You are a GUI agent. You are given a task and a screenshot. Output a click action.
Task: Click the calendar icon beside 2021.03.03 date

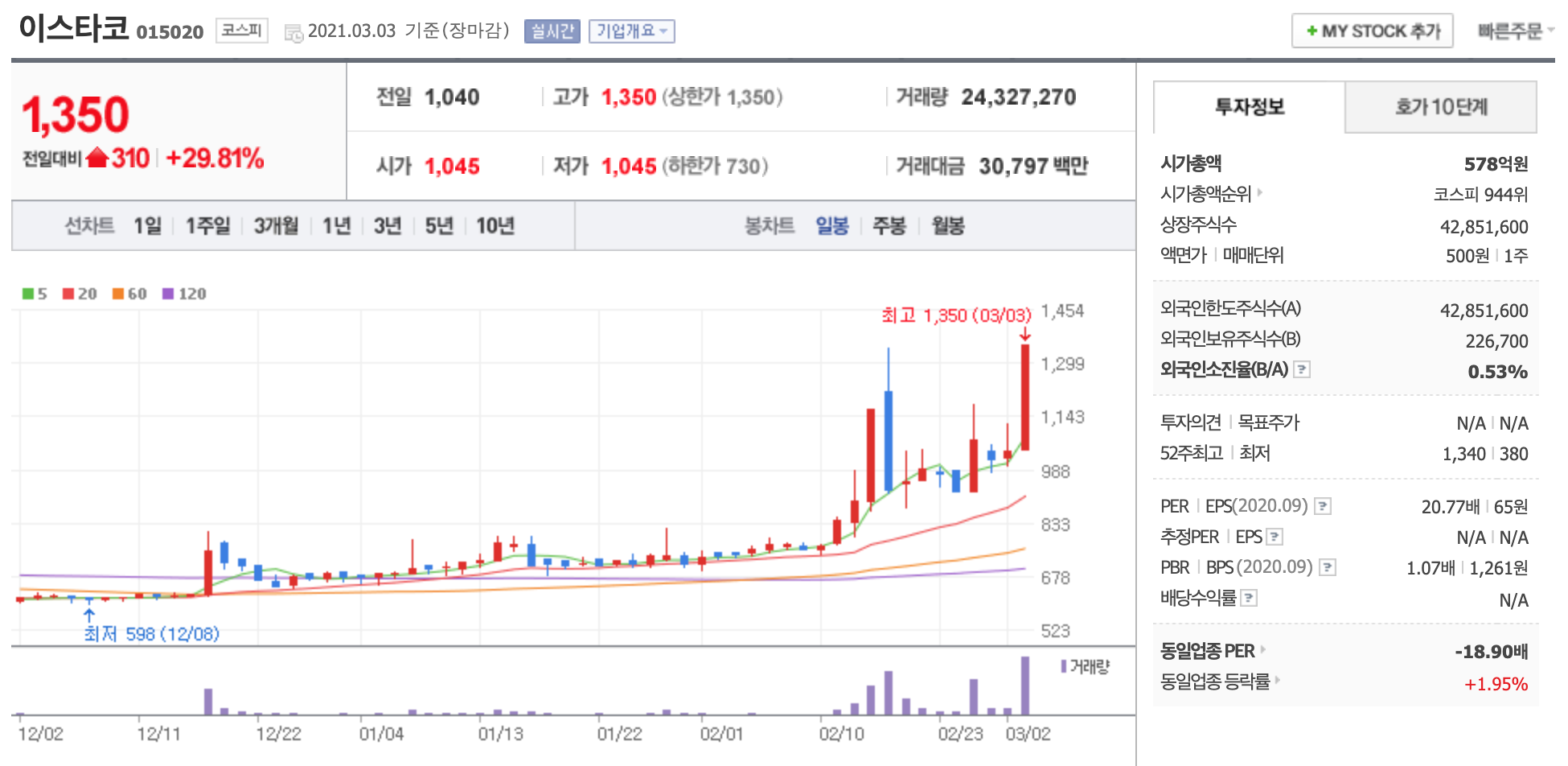click(x=293, y=32)
